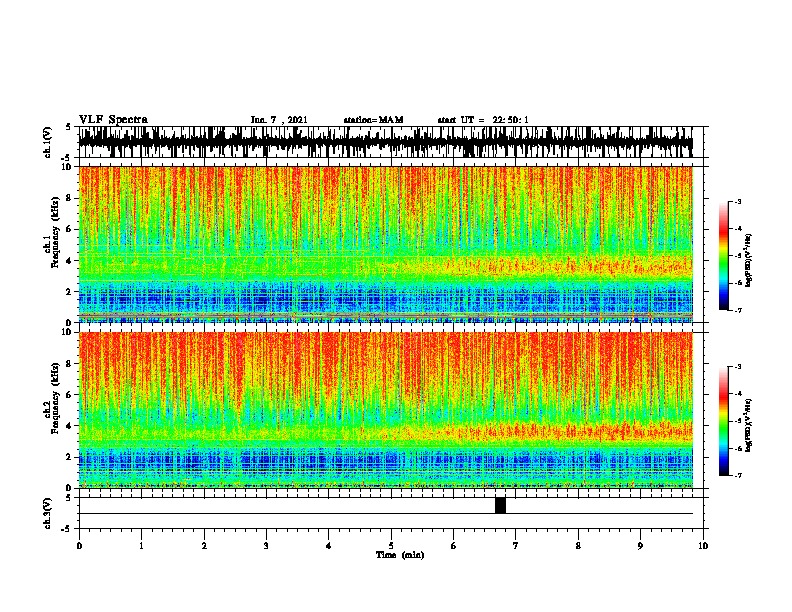Click the "-7" label on ch.2 color bar

(737, 475)
